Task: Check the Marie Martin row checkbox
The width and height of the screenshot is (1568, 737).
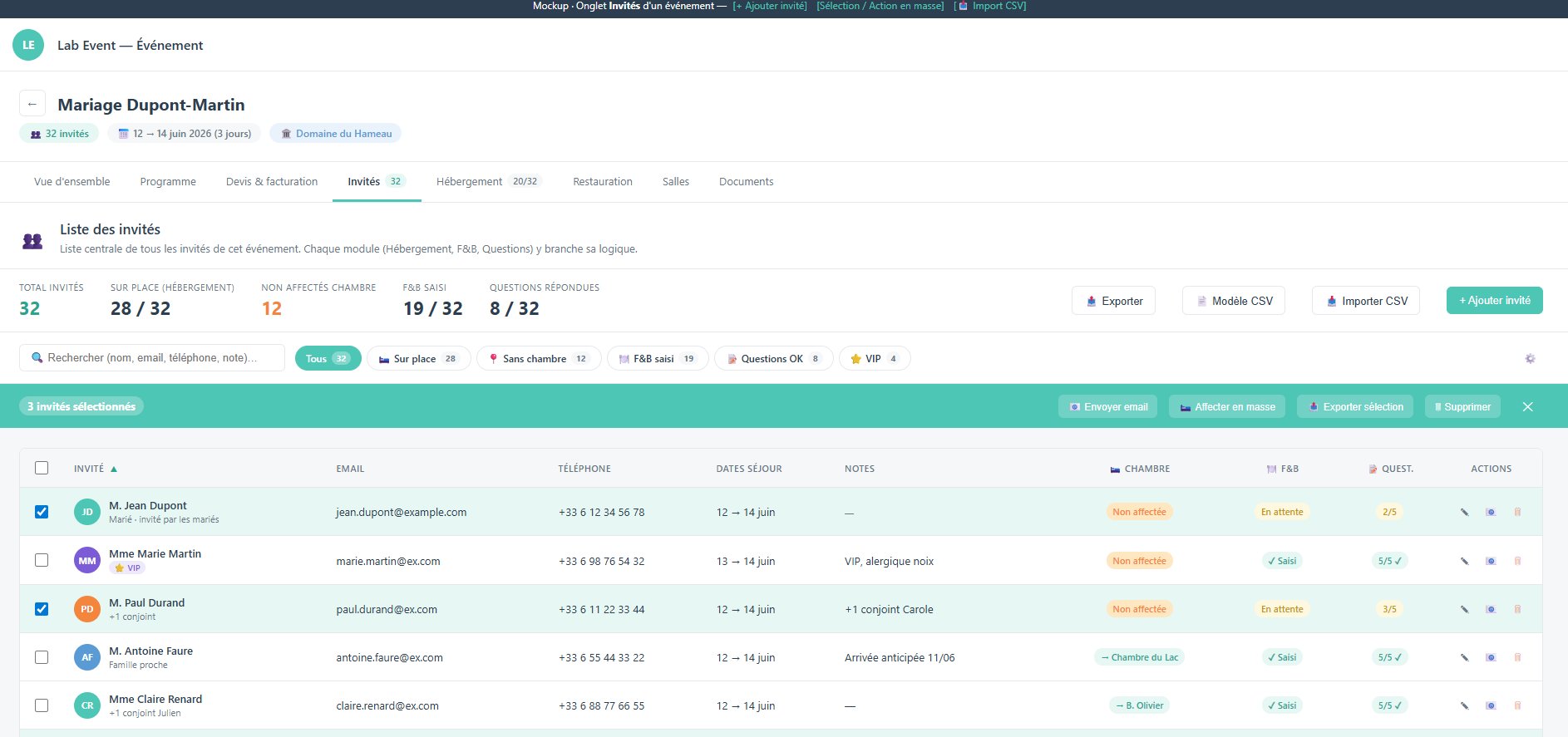Action: pos(42,560)
